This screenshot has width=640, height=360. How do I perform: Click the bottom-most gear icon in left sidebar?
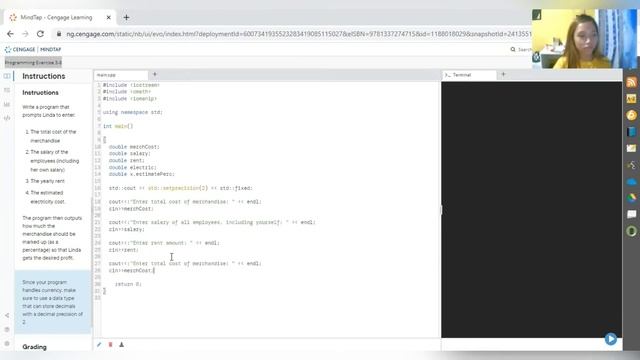[x=7, y=344]
